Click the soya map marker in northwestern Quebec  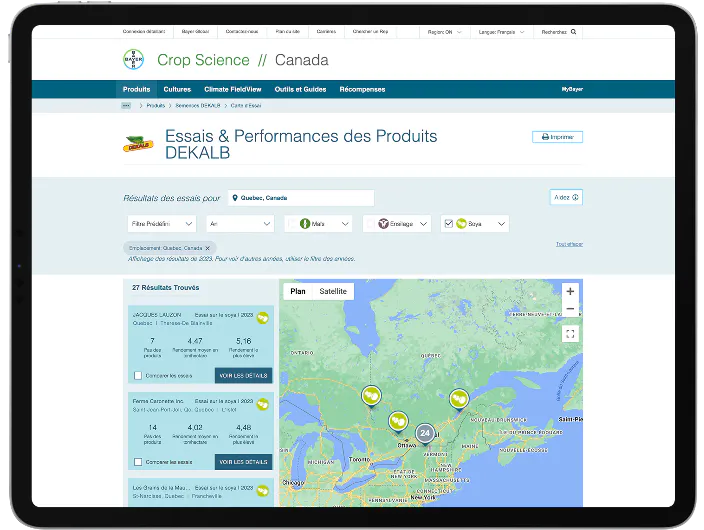pos(371,397)
